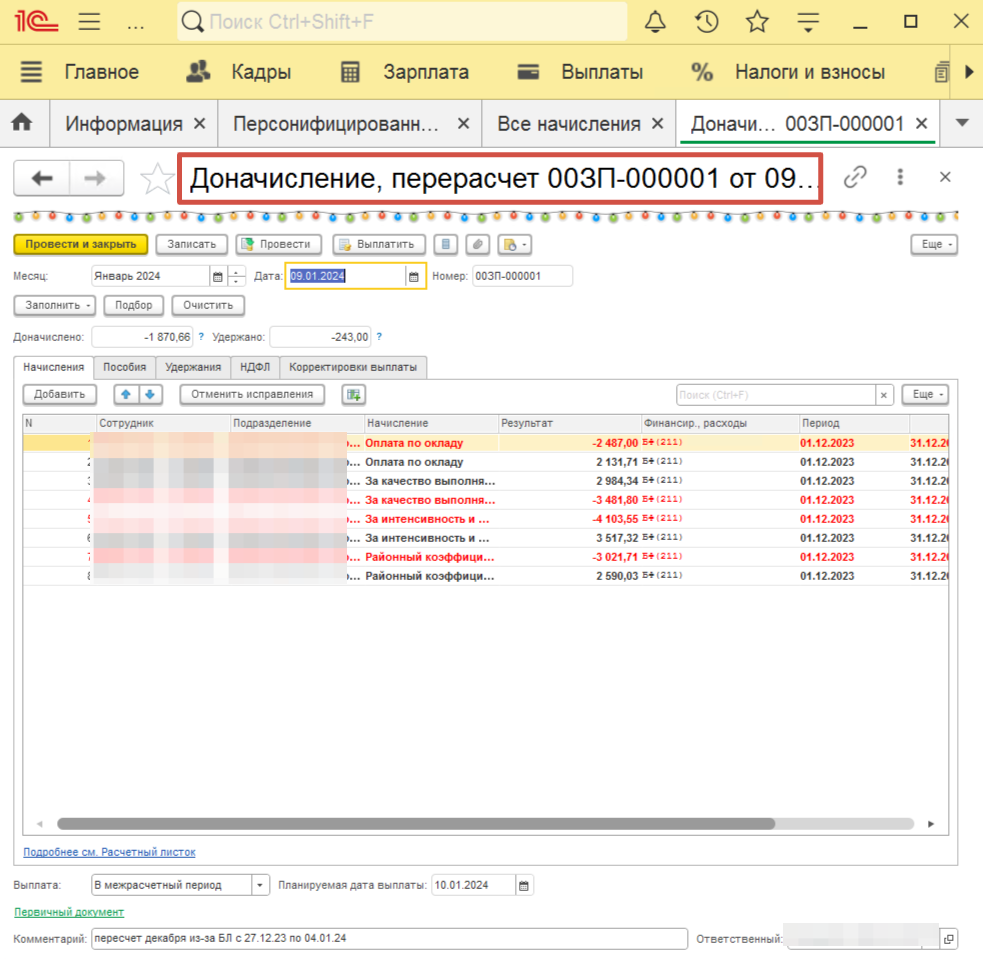Step the month with spinner control
The width and height of the screenshot is (983, 959).
pos(236,276)
